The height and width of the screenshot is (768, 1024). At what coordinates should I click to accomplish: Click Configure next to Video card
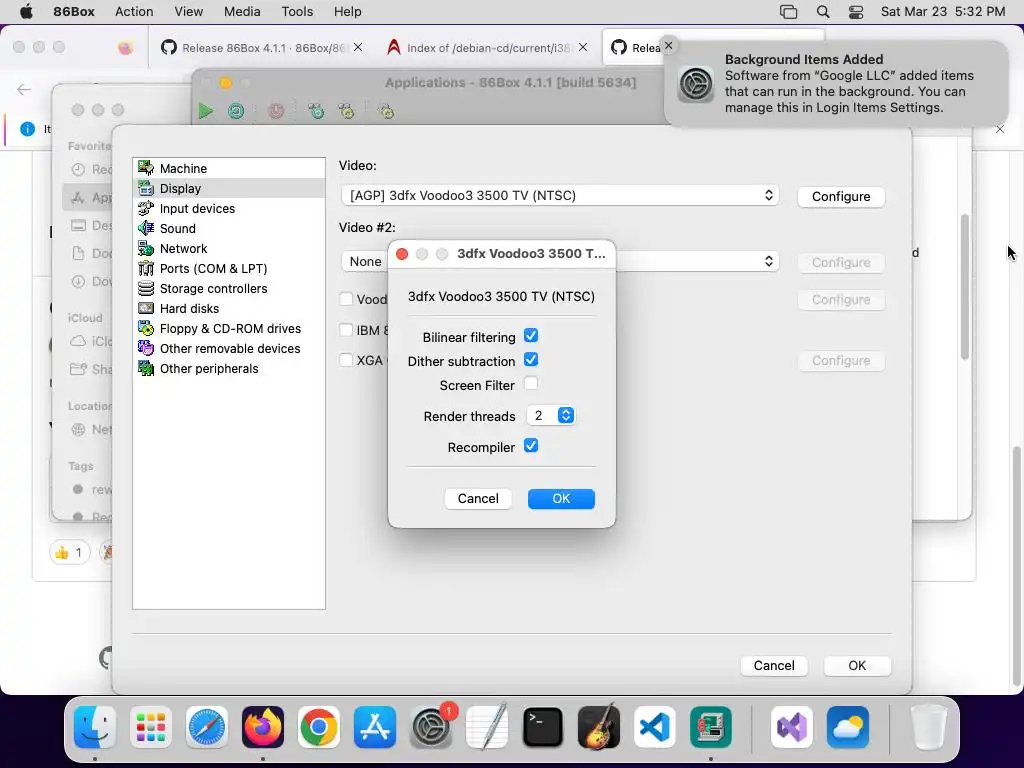point(840,197)
